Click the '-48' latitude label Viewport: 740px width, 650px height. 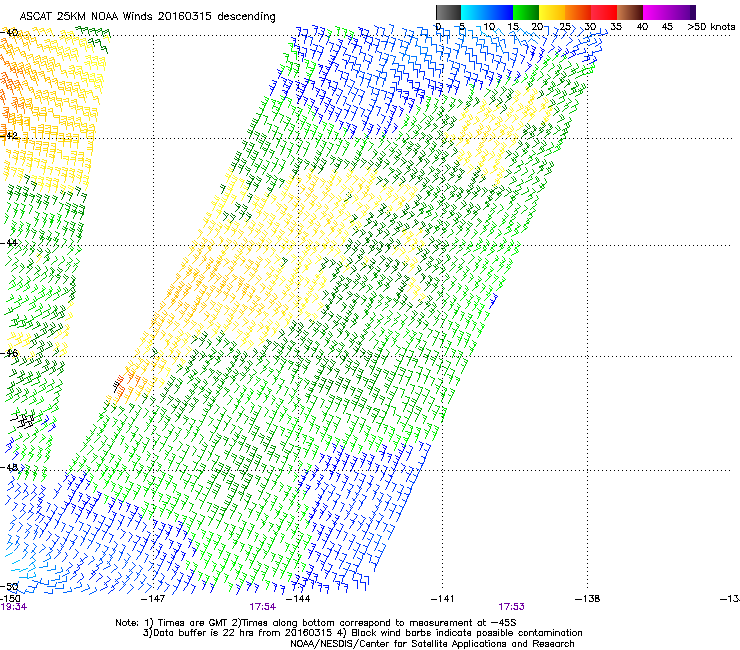click(x=9, y=467)
